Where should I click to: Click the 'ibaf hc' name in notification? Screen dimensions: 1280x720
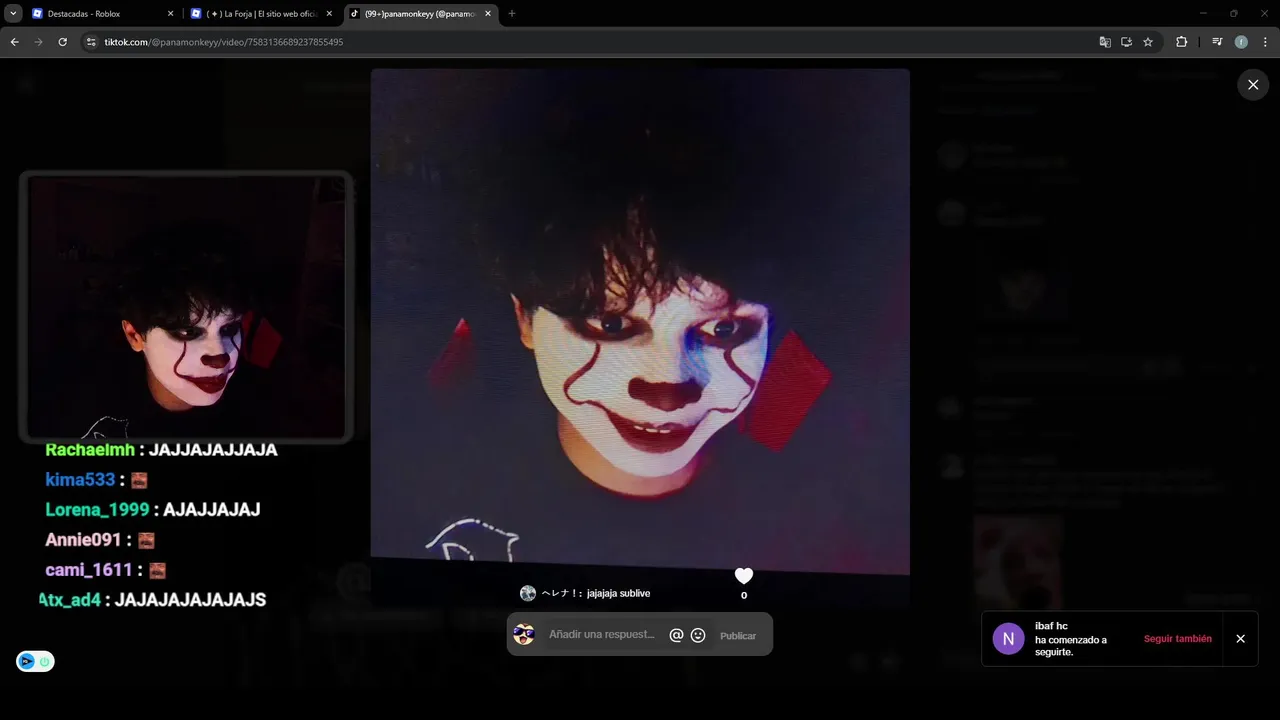click(x=1051, y=626)
